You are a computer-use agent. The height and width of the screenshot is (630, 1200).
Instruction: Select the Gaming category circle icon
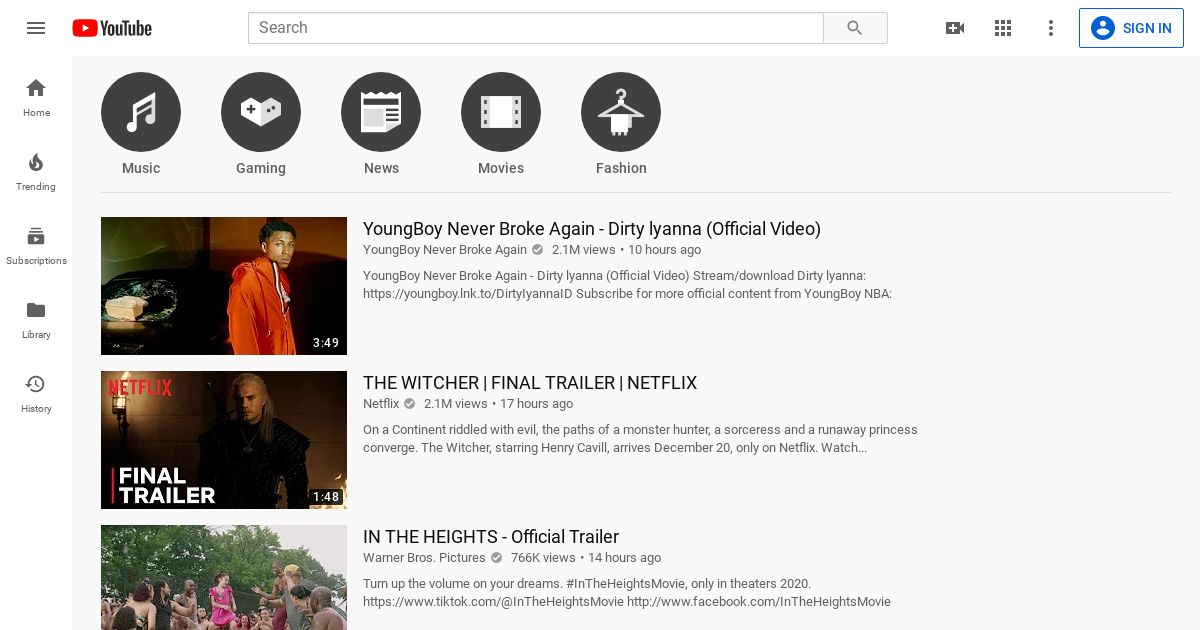click(261, 112)
